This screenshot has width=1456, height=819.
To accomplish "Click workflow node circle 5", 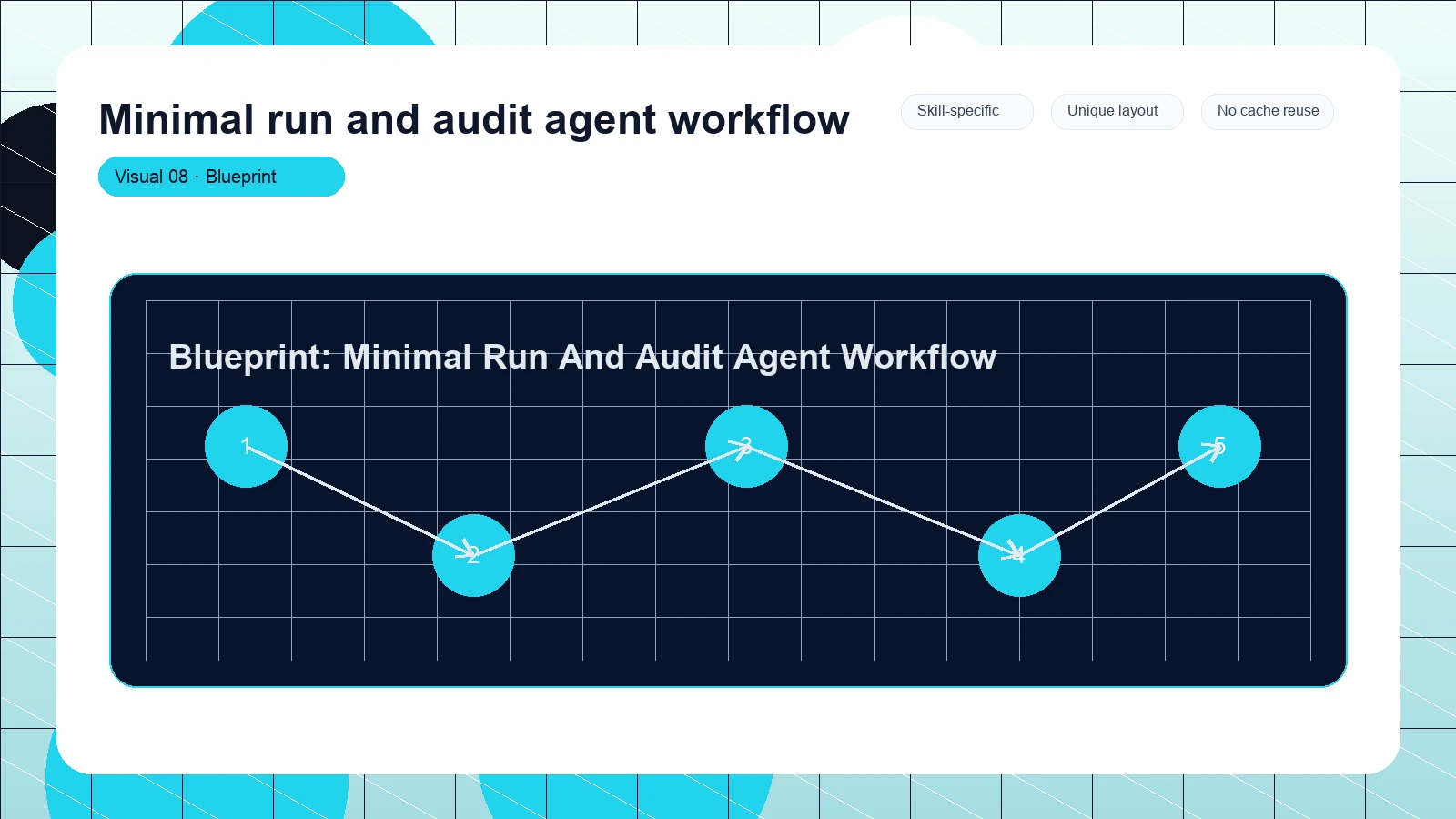I will coord(1219,446).
